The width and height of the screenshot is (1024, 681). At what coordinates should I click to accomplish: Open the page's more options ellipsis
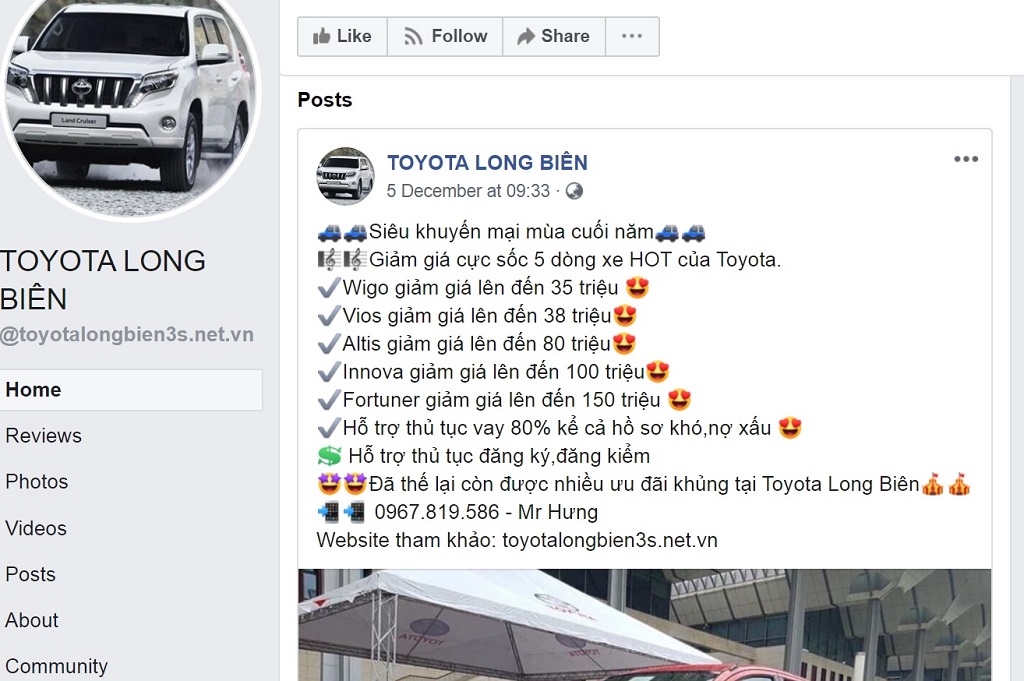(x=632, y=37)
